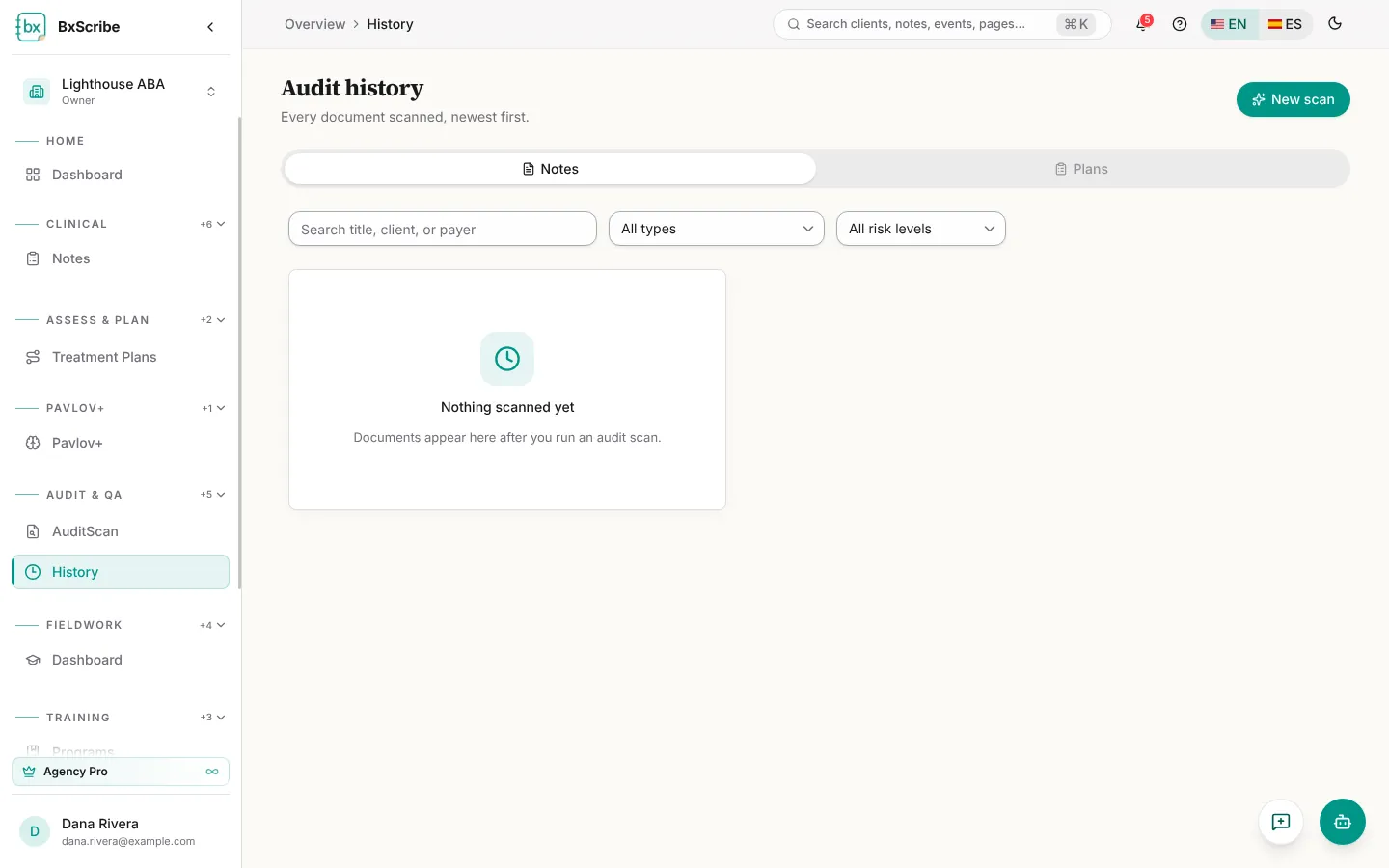Image resolution: width=1389 pixels, height=868 pixels.
Task: Open the Fieldwork Dashboard sidebar item
Action: (x=121, y=660)
